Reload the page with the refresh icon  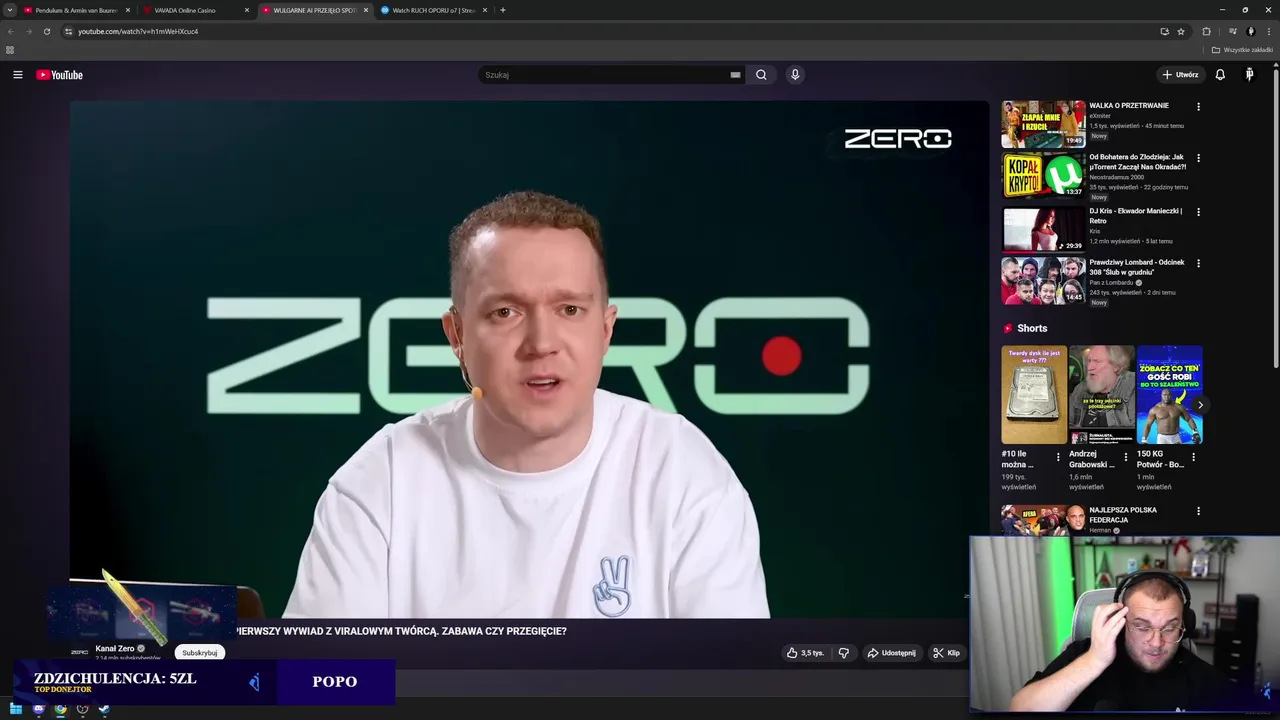coord(46,31)
